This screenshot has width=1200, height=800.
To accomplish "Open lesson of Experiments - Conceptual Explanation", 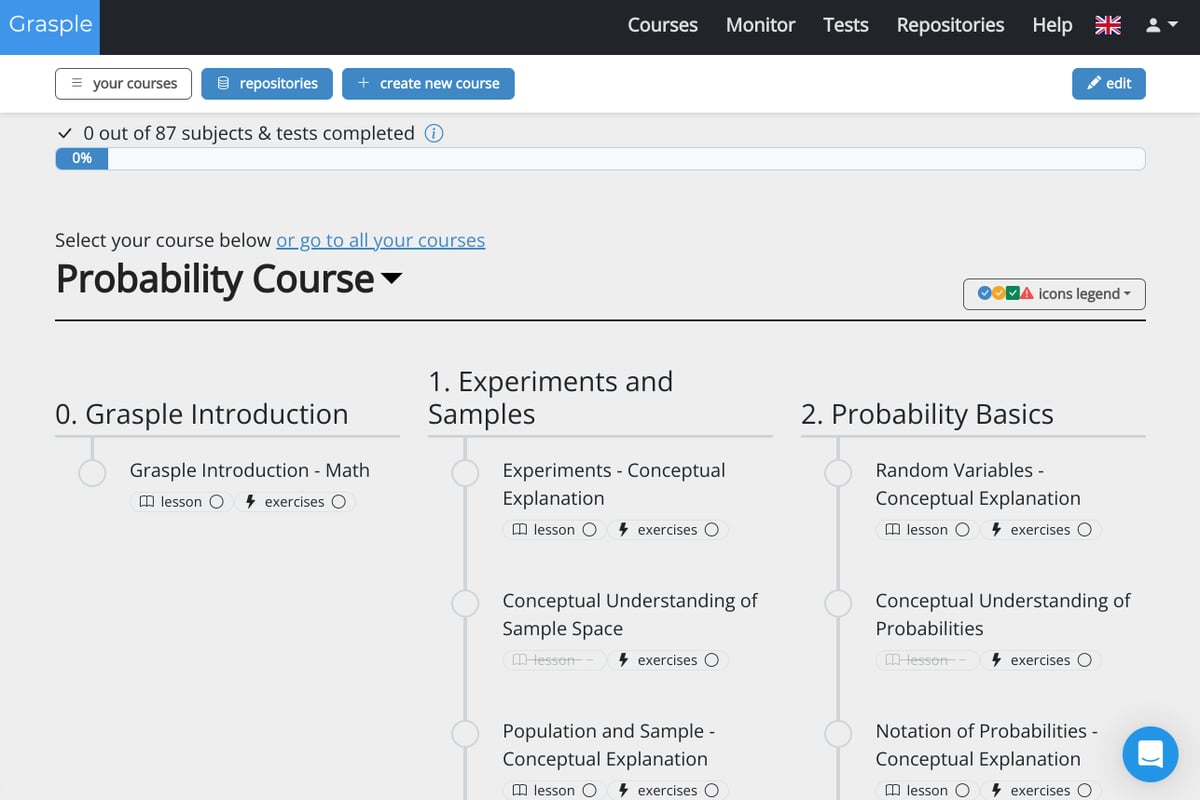I will point(554,530).
